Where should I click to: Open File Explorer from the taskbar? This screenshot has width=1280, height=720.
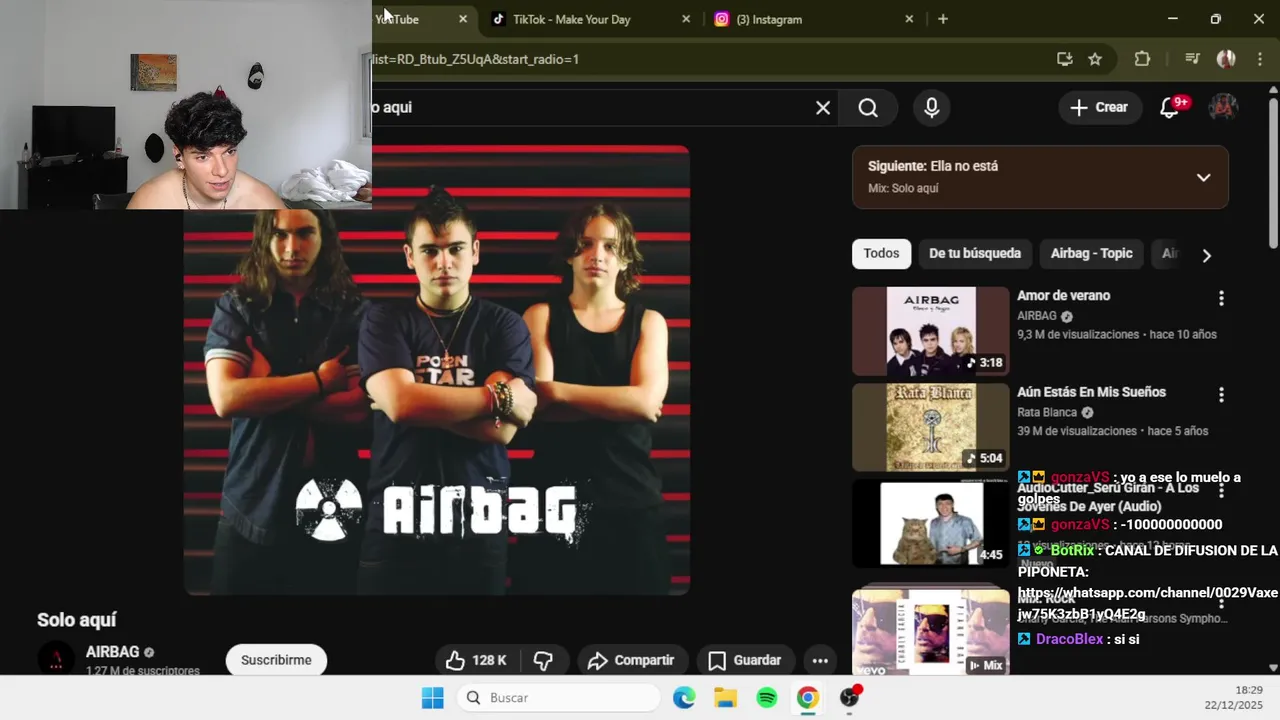(725, 698)
